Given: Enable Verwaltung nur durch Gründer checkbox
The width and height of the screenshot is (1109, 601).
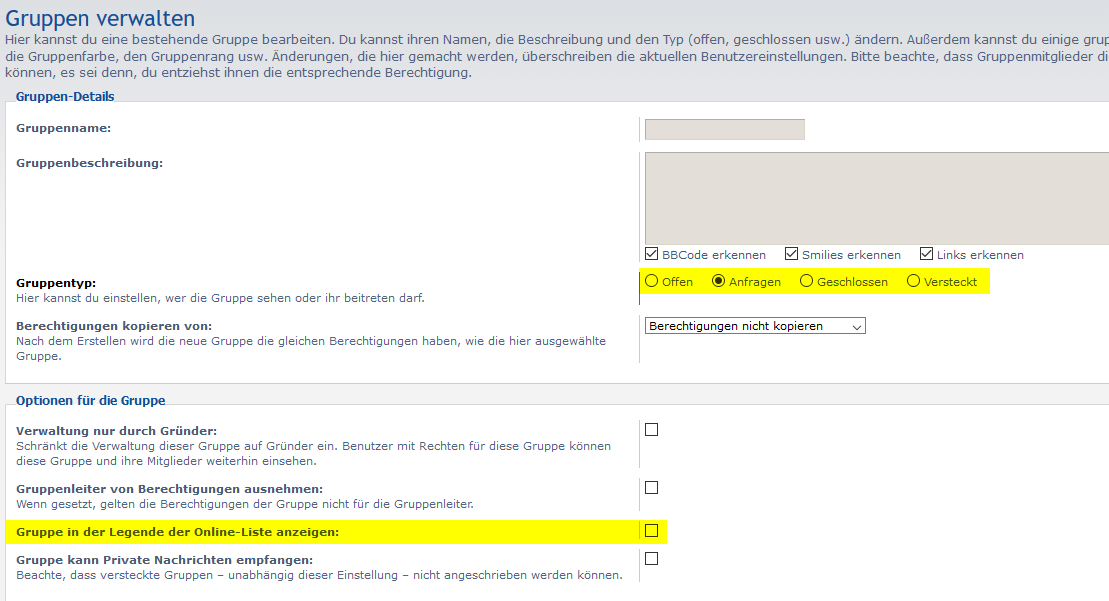Looking at the screenshot, I should (652, 430).
